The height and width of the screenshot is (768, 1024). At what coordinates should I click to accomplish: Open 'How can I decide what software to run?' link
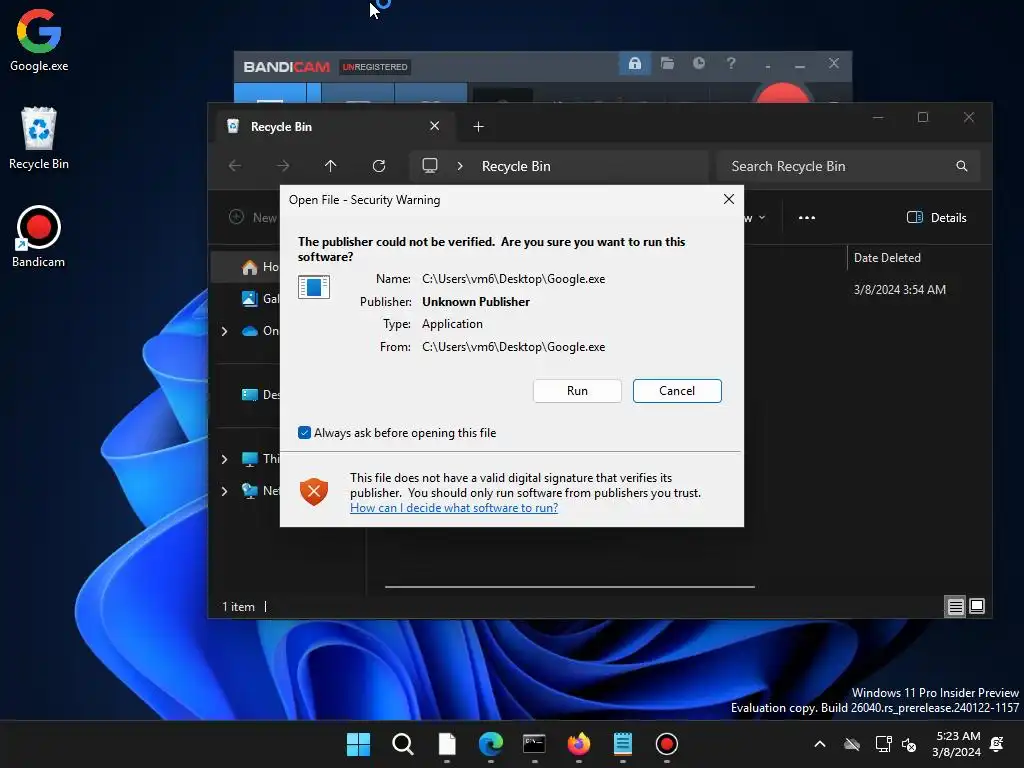pyautogui.click(x=453, y=507)
